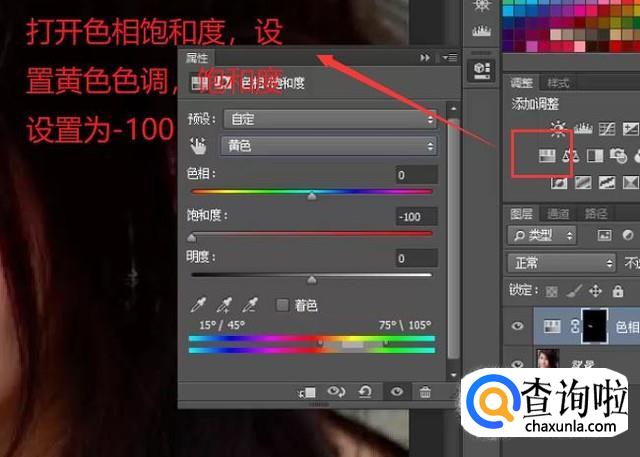The image size is (640, 457).
Task: Open the 正常 blend mode dropdown
Action: [561, 263]
